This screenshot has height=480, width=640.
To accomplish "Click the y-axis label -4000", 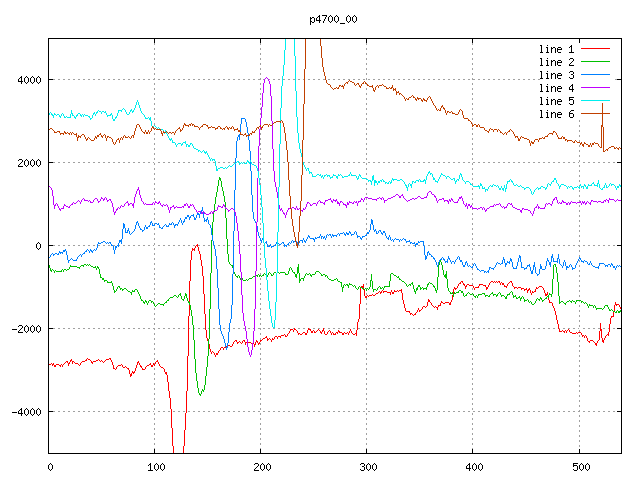I will 27,412.
